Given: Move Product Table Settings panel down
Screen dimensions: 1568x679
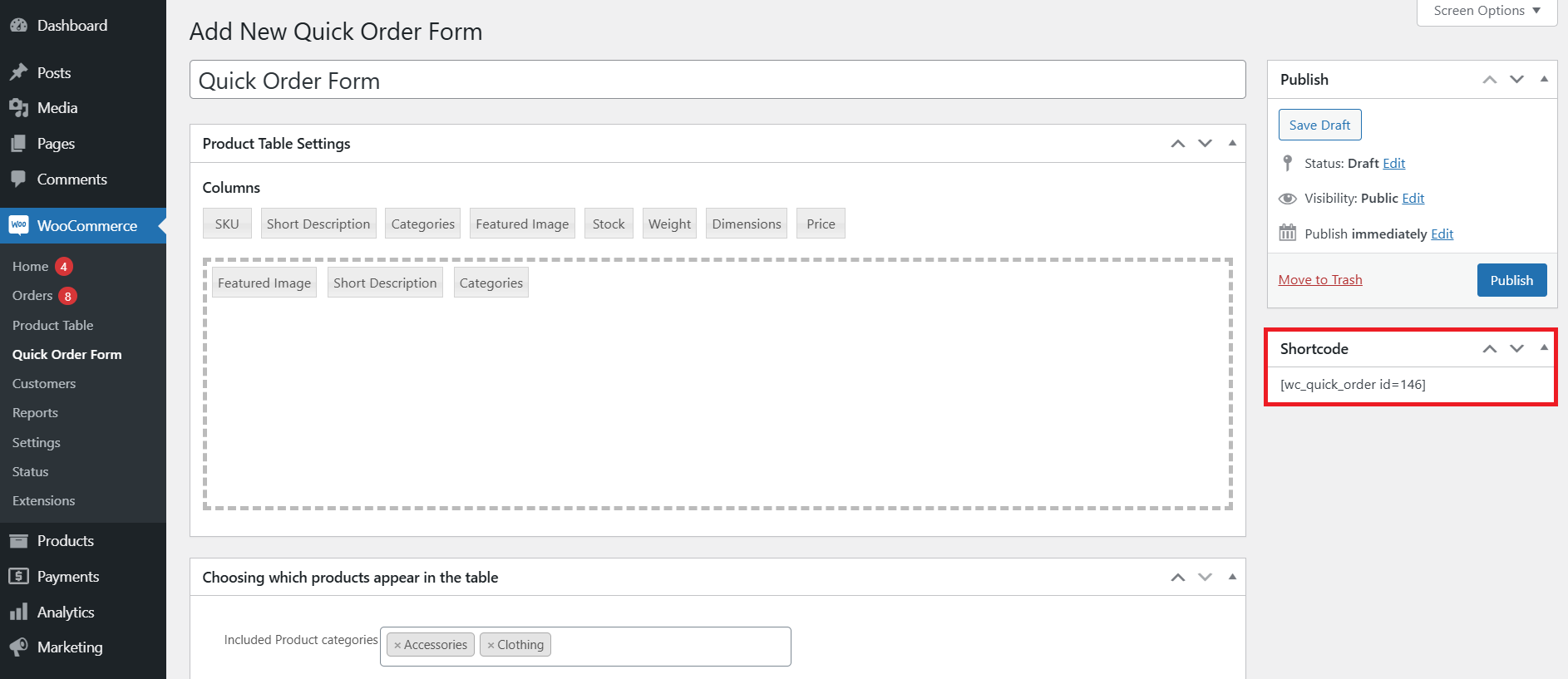Looking at the screenshot, I should [x=1205, y=144].
